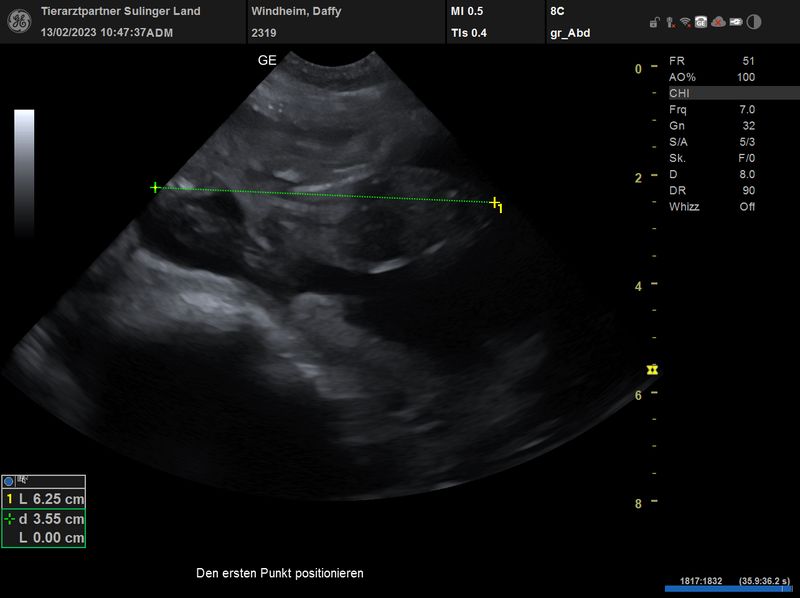800x598 pixels.
Task: Click the date and time 13/02/2023 10:47:37
Action: coord(93,33)
